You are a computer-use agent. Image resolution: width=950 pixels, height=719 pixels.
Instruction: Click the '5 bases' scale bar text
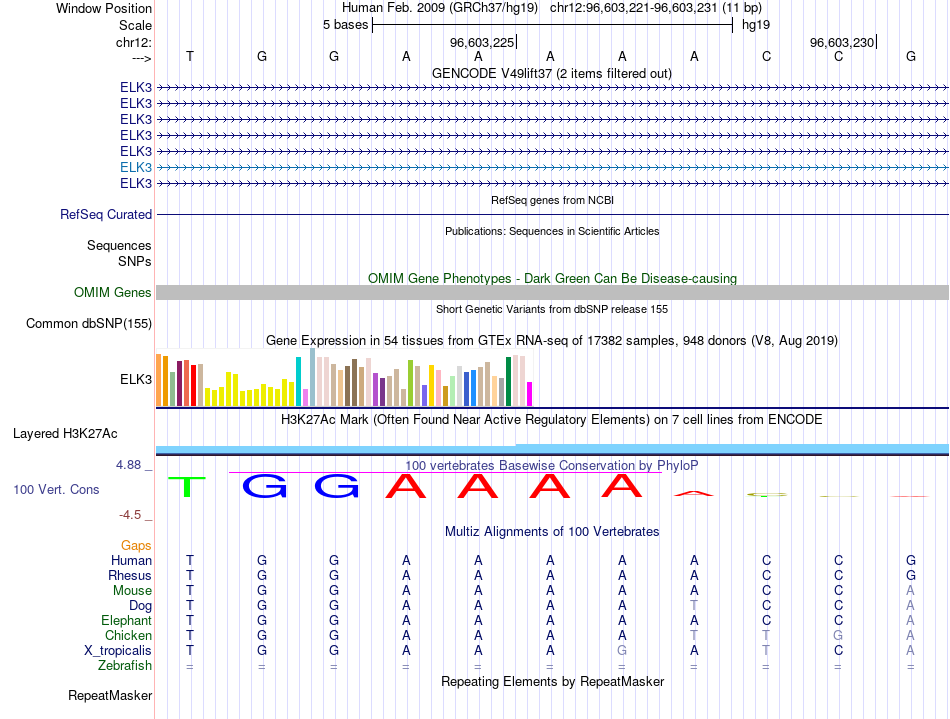click(345, 25)
